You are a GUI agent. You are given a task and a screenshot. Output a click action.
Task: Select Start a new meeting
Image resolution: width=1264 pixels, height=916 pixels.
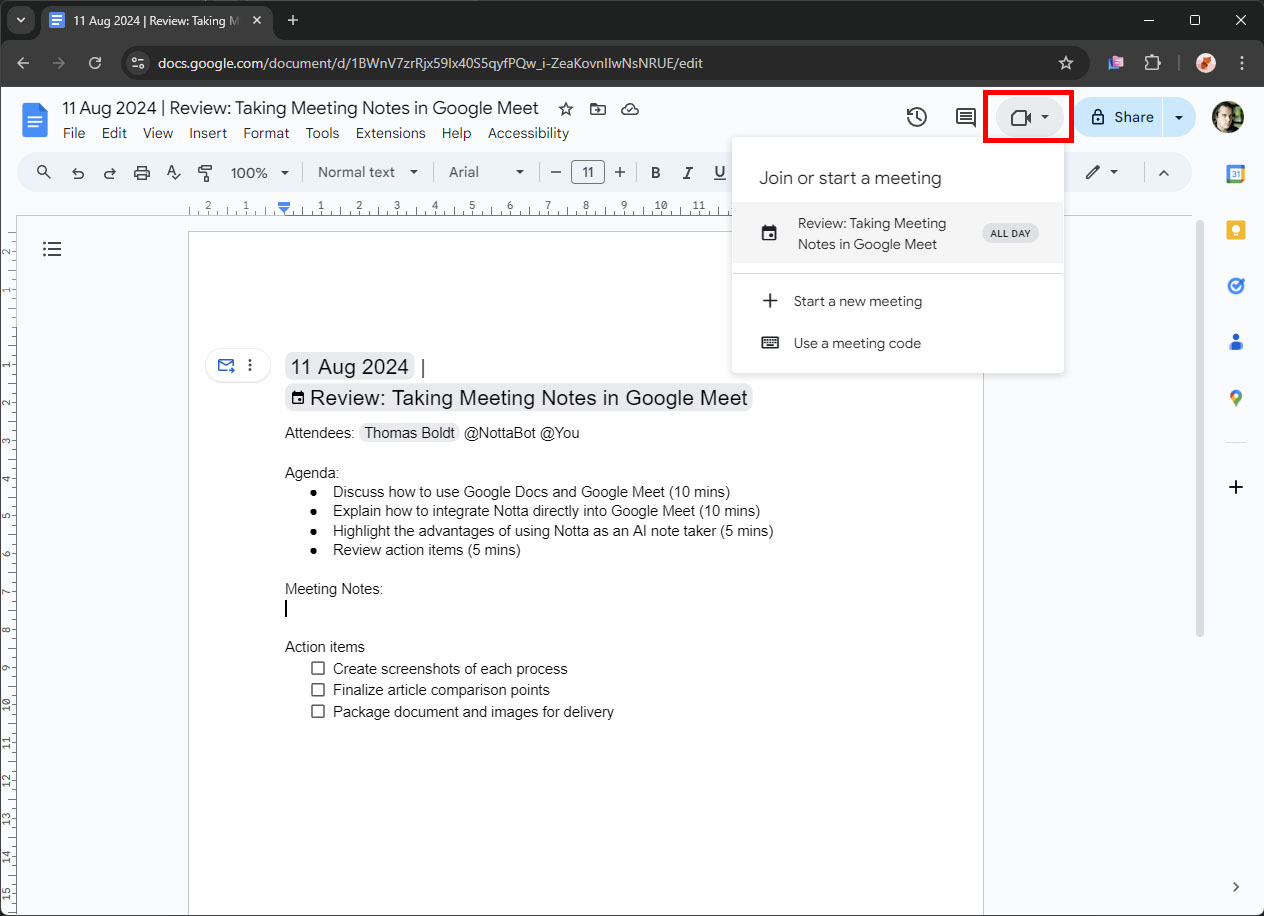[898, 301]
